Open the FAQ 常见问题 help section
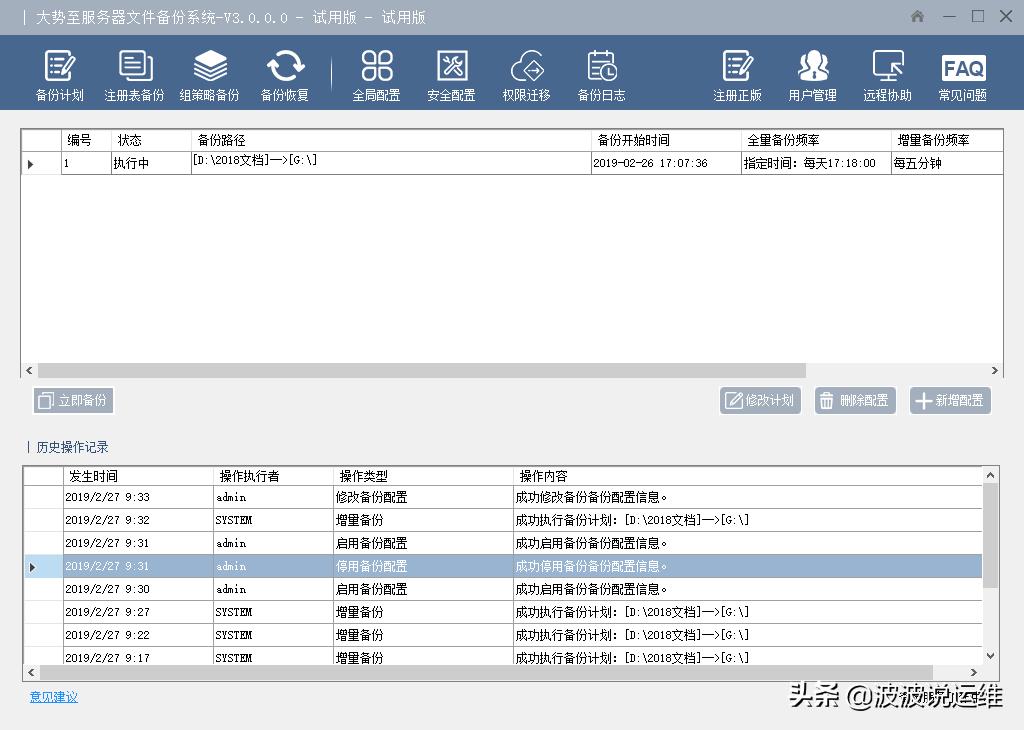1024x730 pixels. (961, 72)
